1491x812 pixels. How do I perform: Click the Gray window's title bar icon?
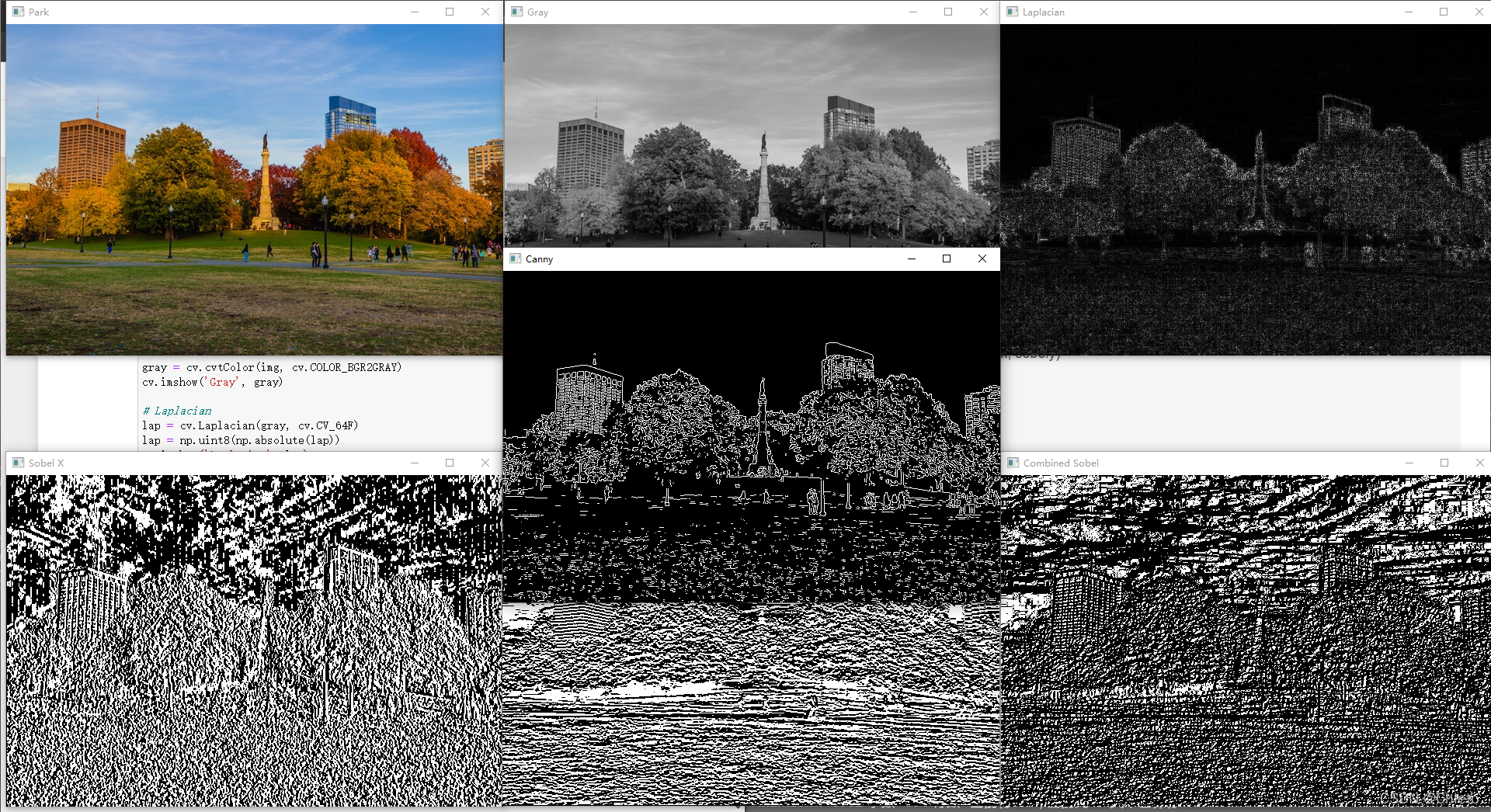517,12
